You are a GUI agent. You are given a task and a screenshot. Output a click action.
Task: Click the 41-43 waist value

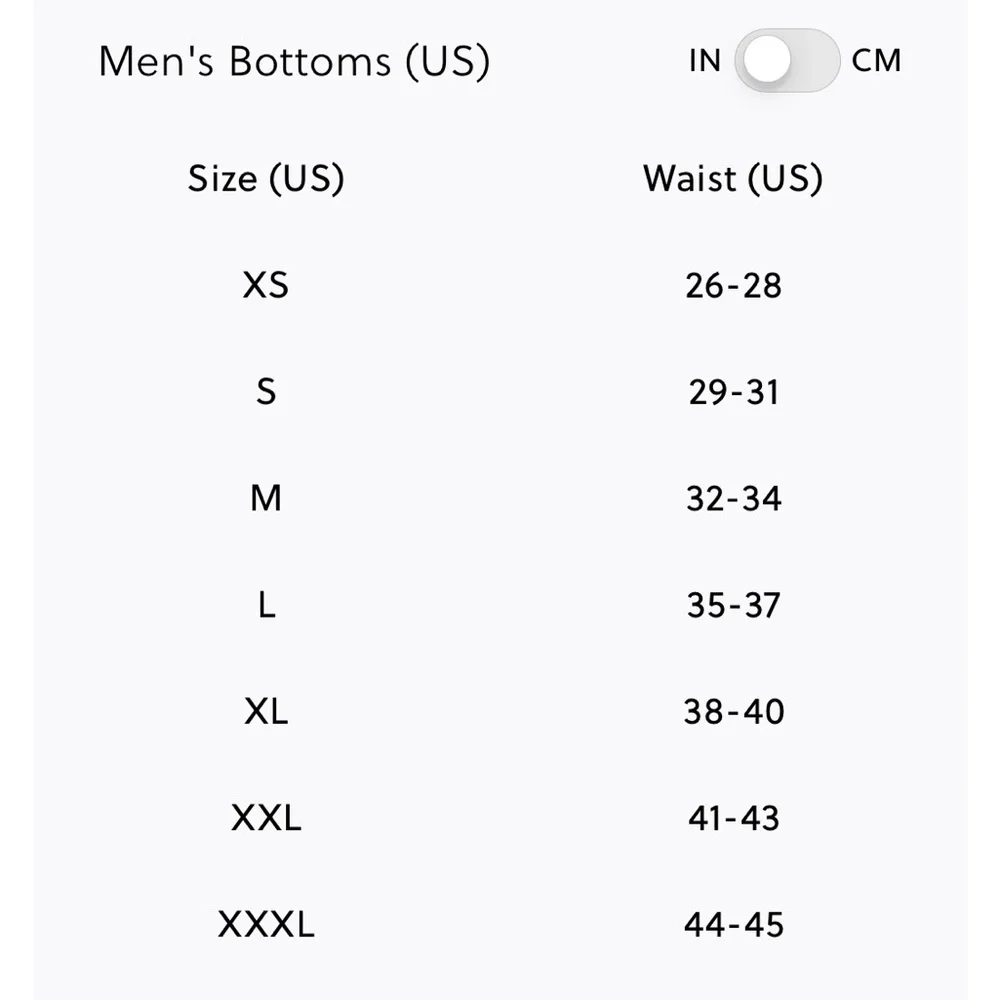point(733,818)
